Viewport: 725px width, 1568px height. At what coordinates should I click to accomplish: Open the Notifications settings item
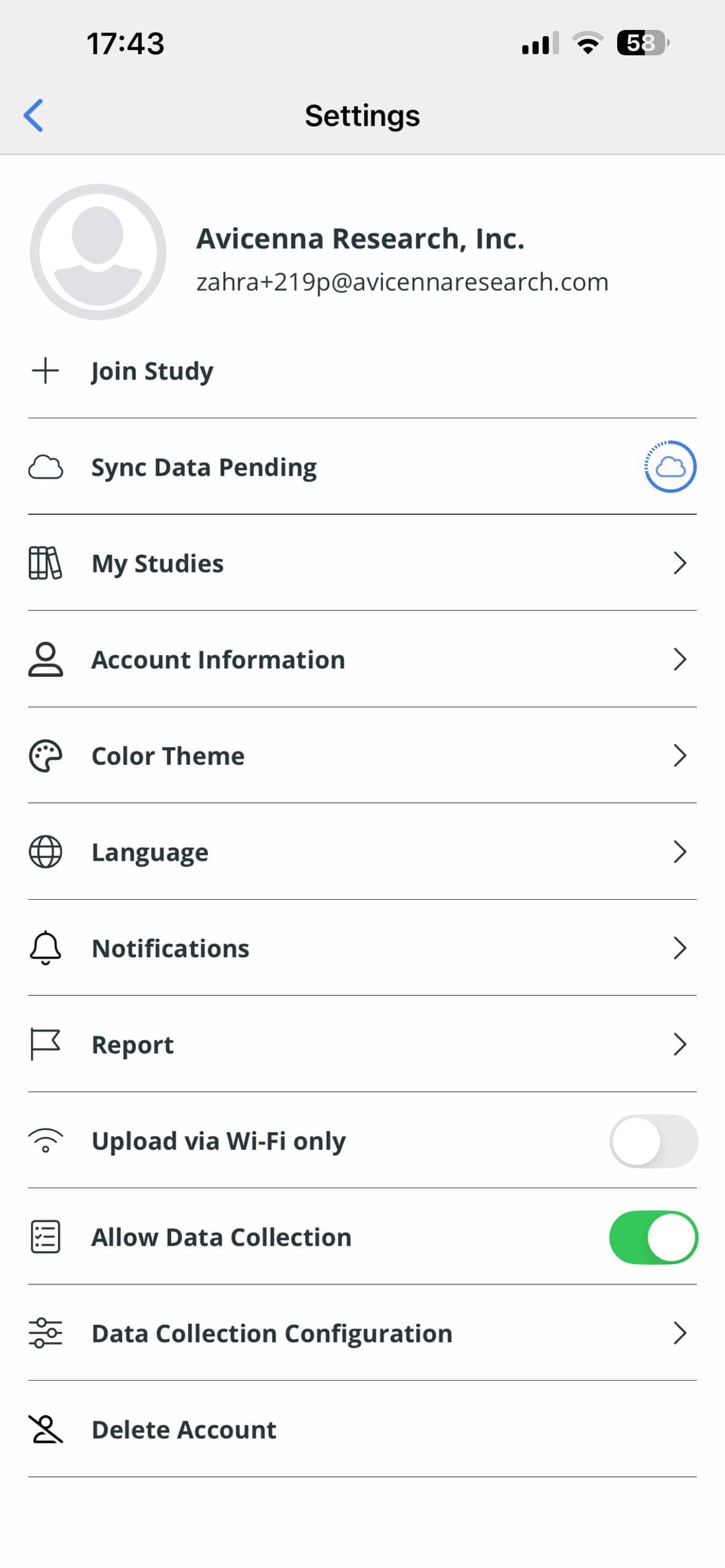(x=170, y=948)
